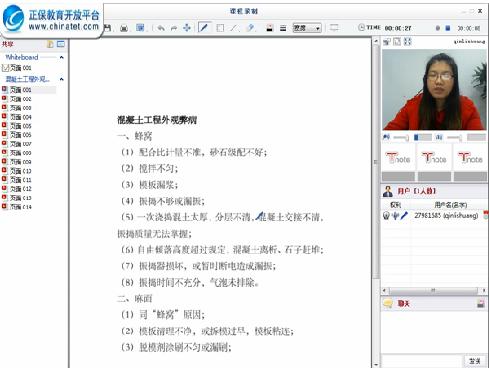Click the first video panel layout icon
The width and height of the screenshot is (489, 368).
(387, 42)
